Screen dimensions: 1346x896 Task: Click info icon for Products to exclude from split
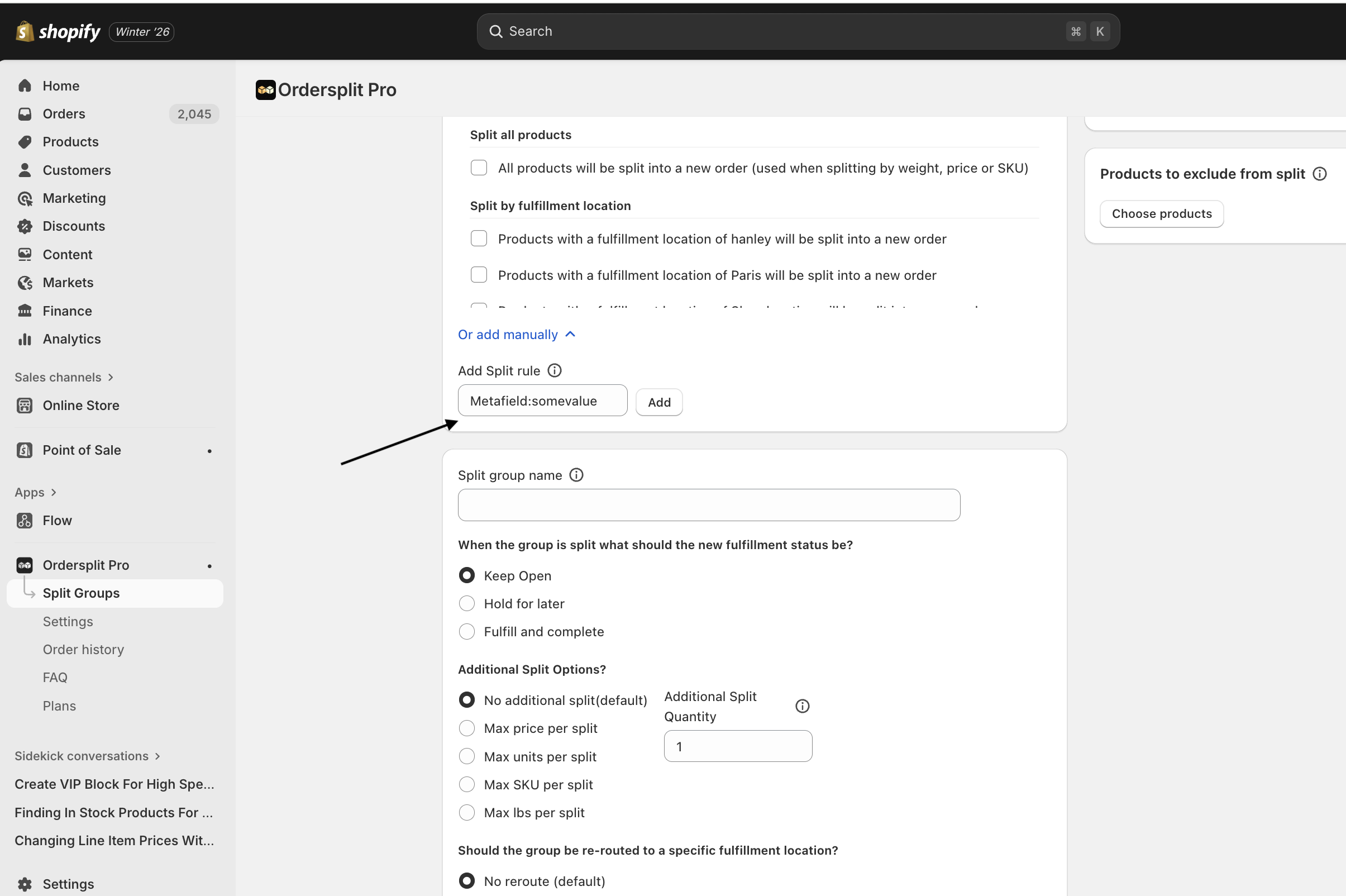tap(1319, 174)
